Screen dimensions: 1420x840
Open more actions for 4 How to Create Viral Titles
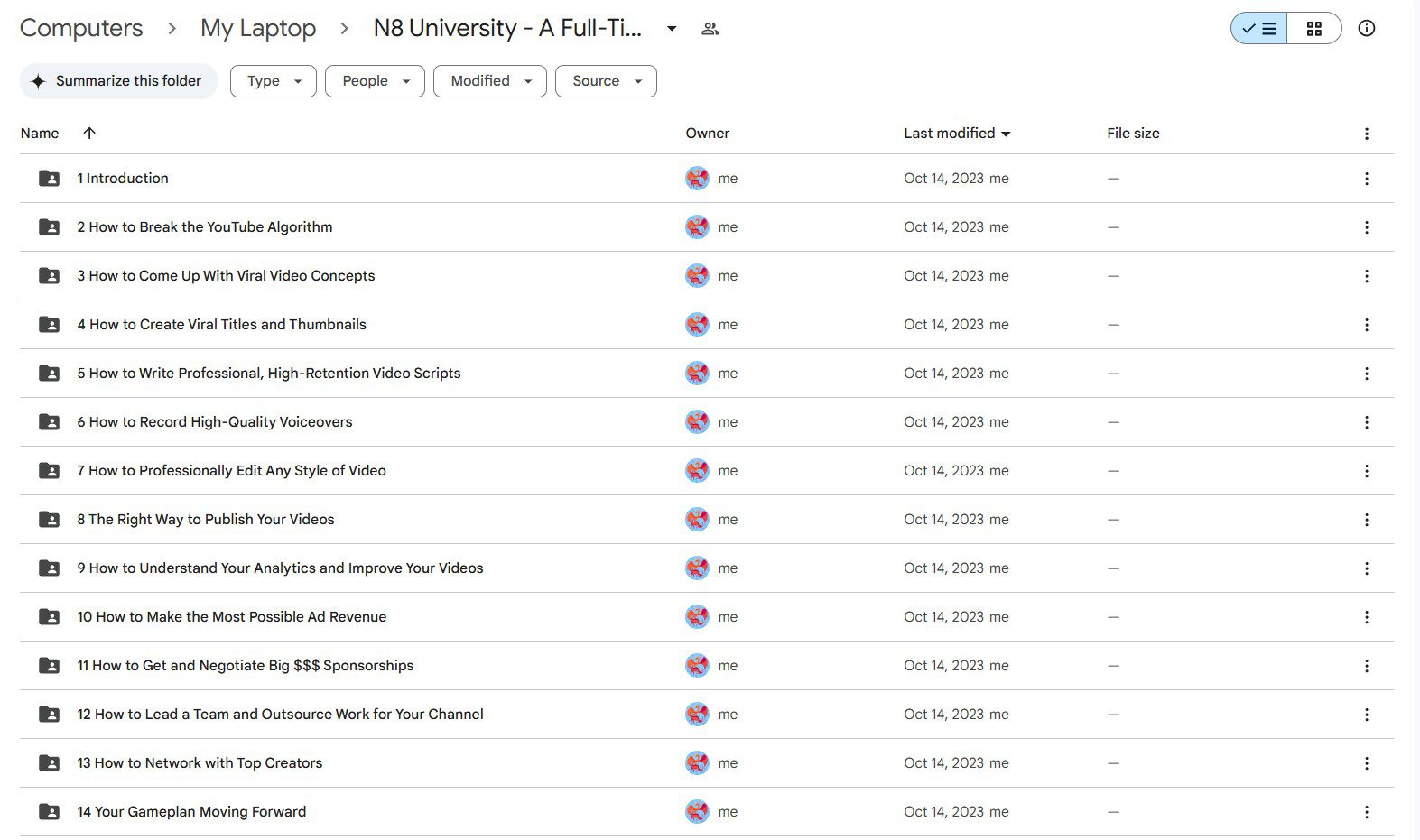coord(1367,325)
